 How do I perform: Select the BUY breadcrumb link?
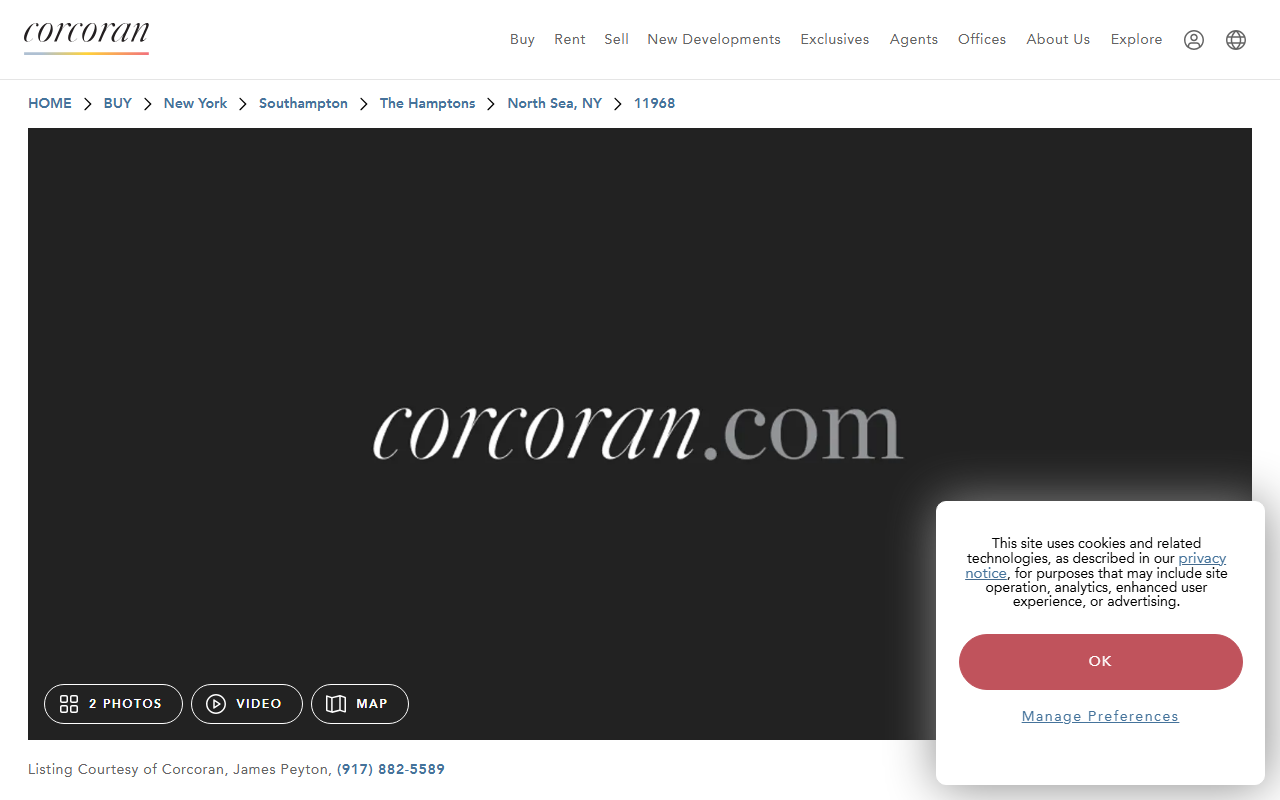tap(118, 103)
